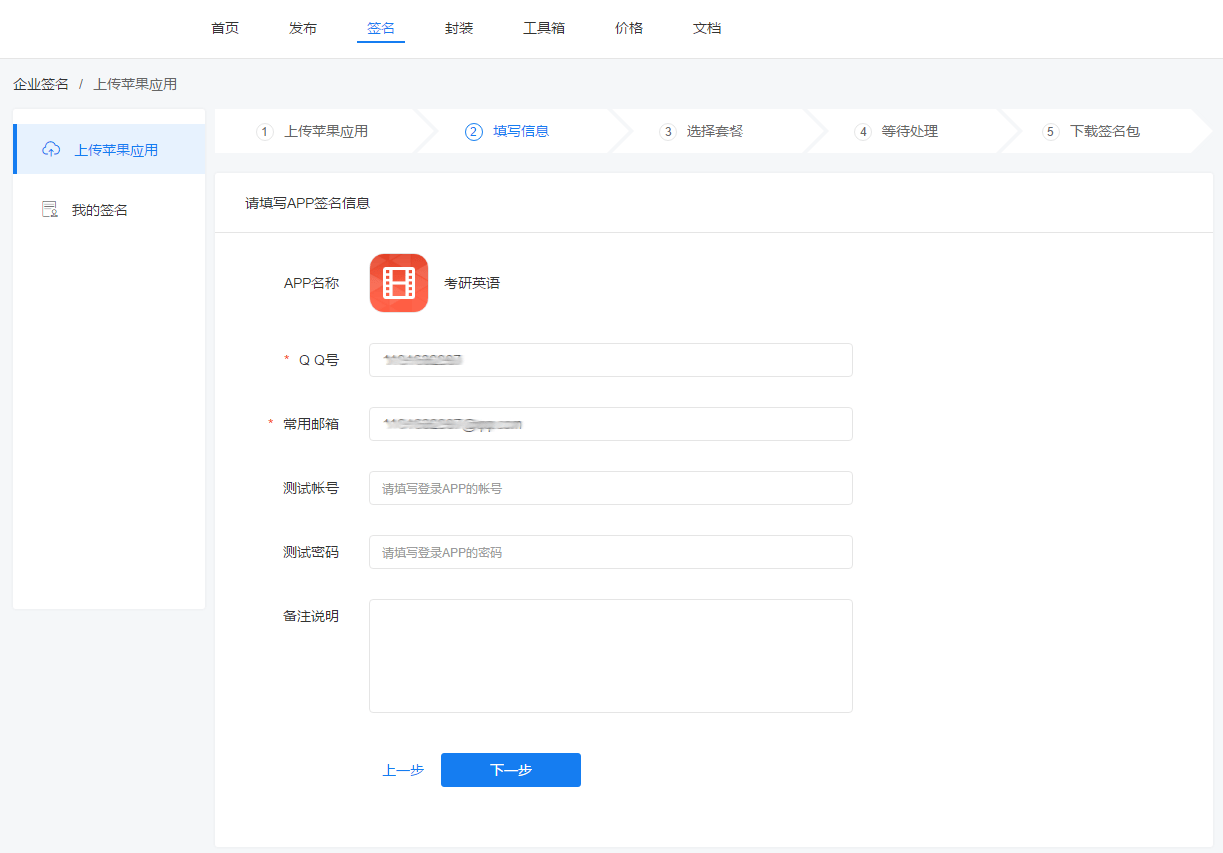This screenshot has height=853, width=1223.
Task: Click the red film app icon
Action: [399, 283]
